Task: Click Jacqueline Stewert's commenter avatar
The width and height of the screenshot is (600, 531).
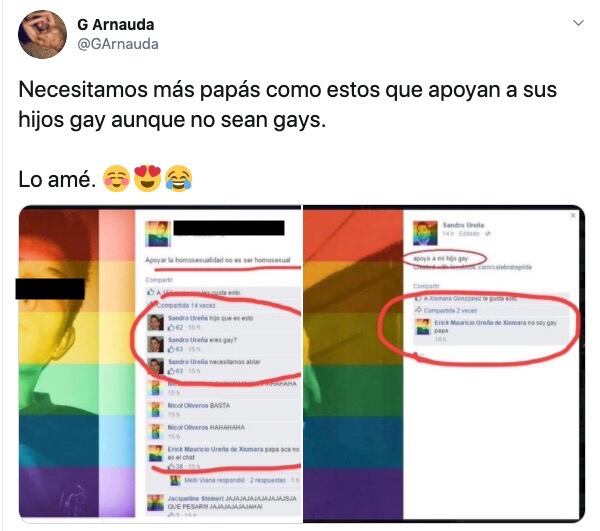Action: [156, 503]
